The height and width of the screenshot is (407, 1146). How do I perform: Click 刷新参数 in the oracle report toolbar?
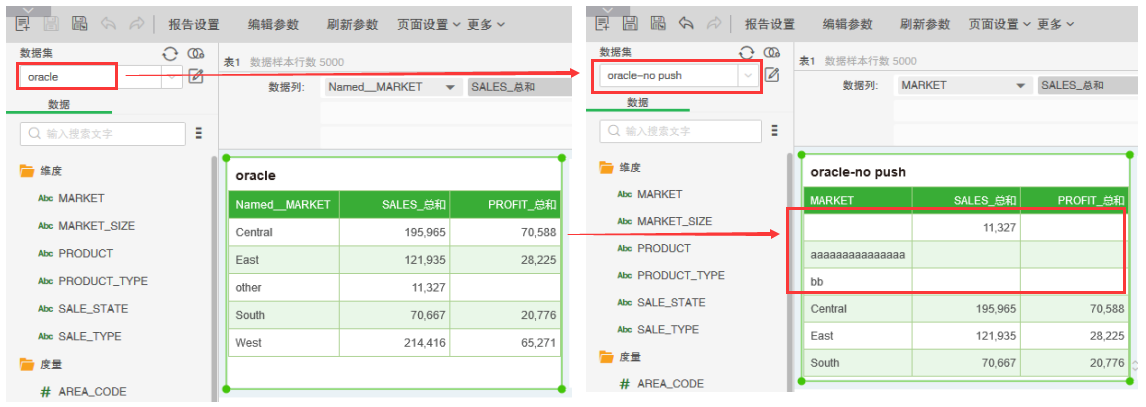click(x=352, y=24)
